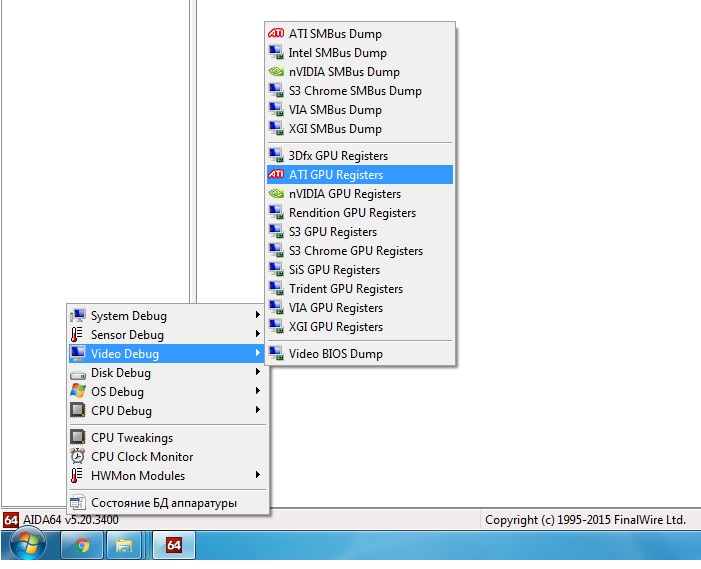The width and height of the screenshot is (701, 569).
Task: Click the ATI logo beside ATI GPU Registers
Action: tap(276, 174)
